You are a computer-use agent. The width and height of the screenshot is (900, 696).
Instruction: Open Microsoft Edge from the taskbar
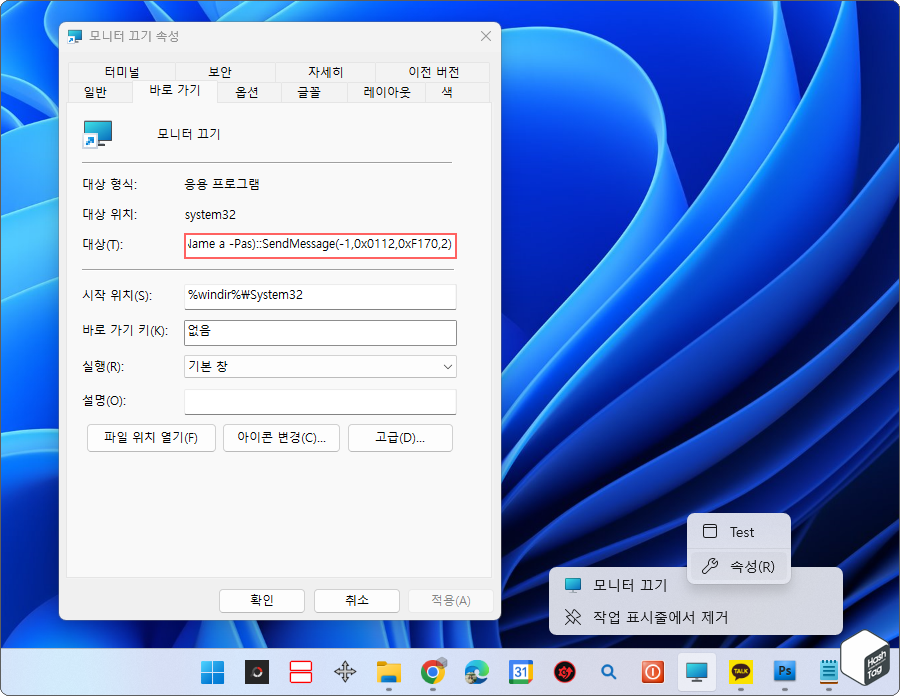click(476, 672)
